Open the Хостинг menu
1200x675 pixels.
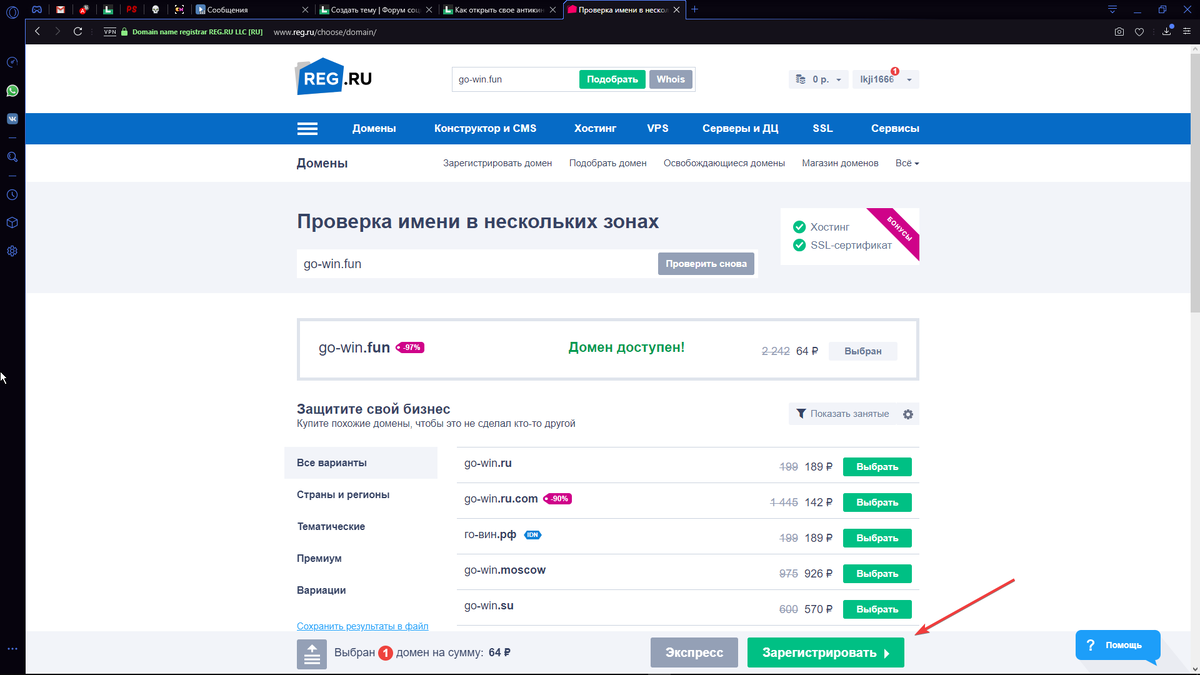coord(595,129)
